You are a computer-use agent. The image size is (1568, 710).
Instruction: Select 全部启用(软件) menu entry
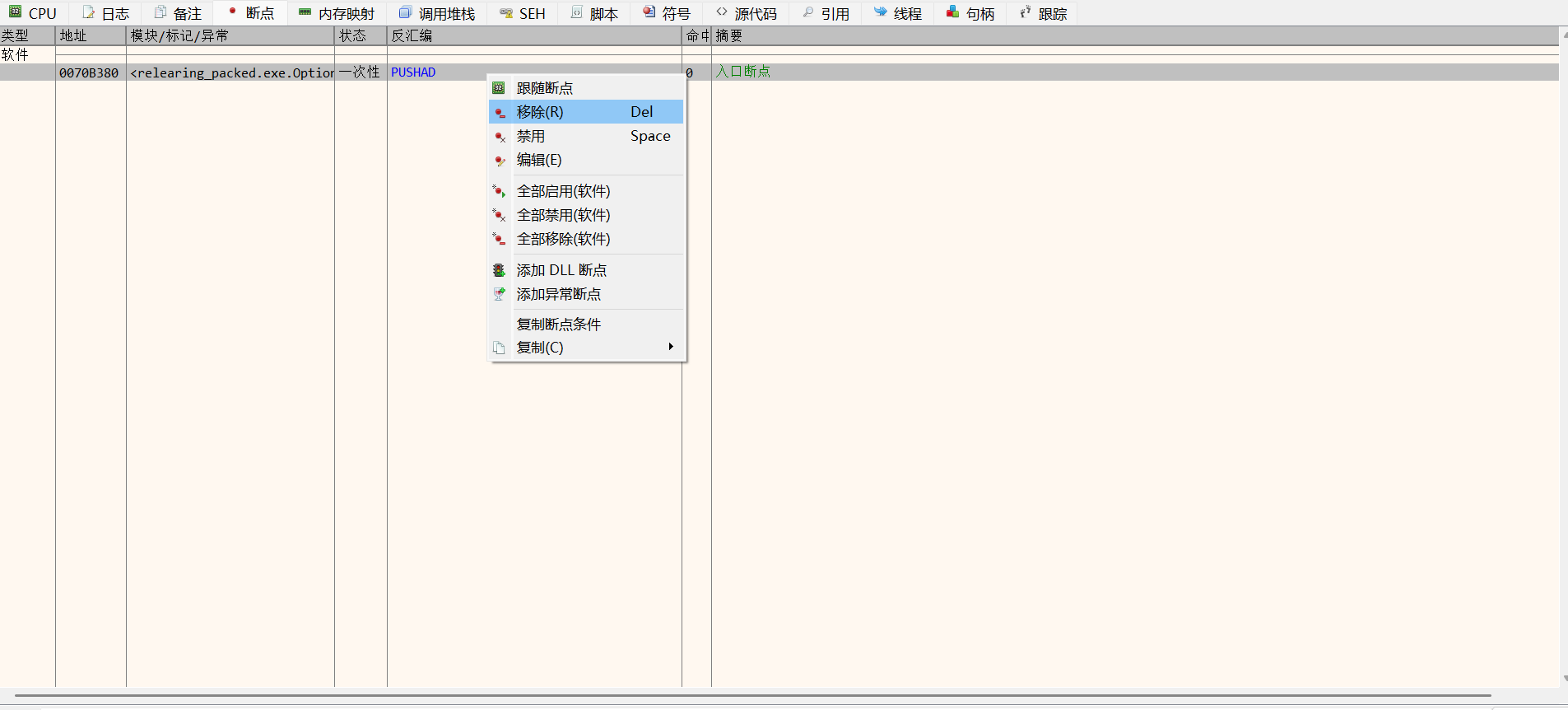click(586, 191)
